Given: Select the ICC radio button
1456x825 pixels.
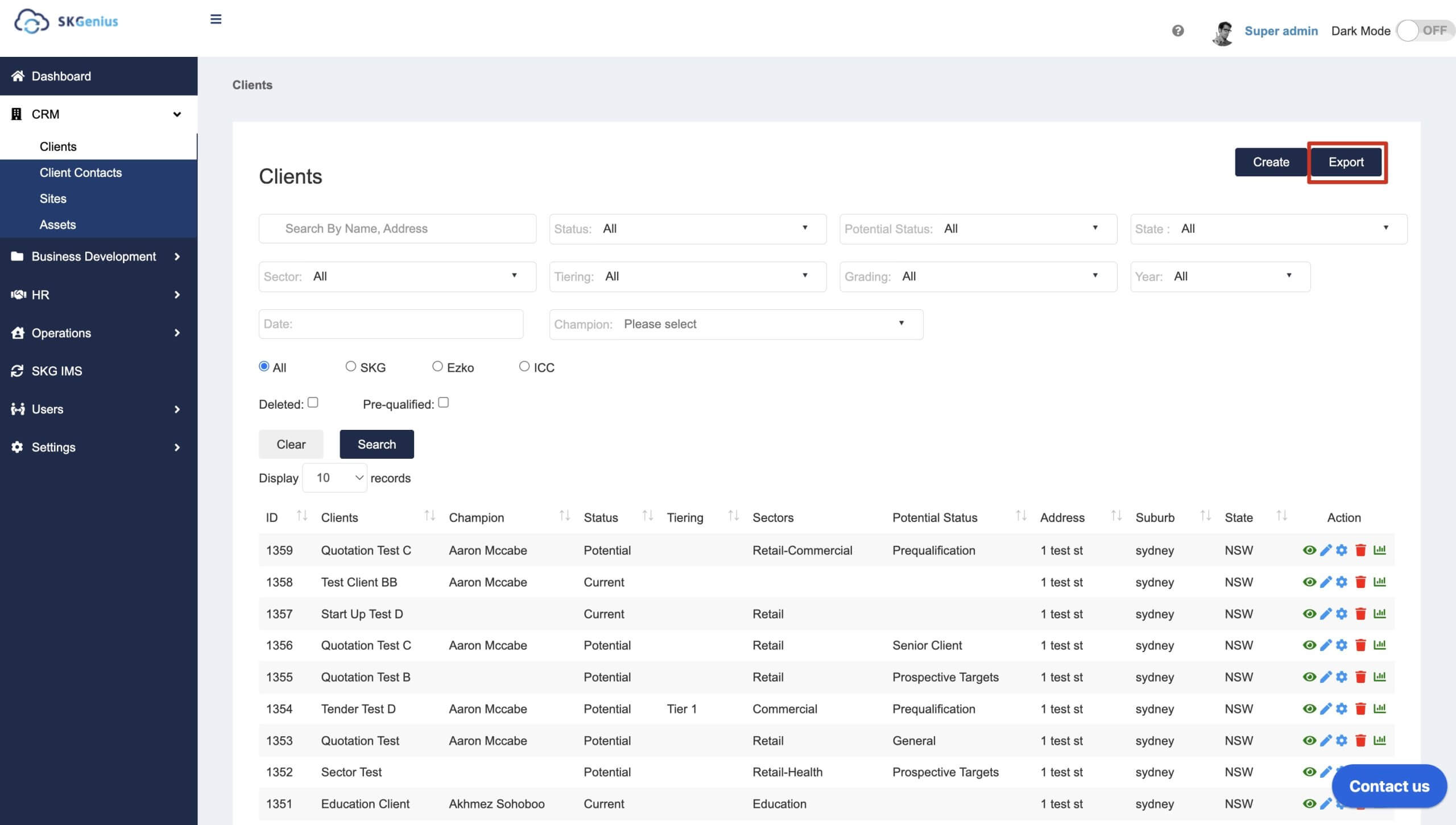Looking at the screenshot, I should click(x=524, y=366).
